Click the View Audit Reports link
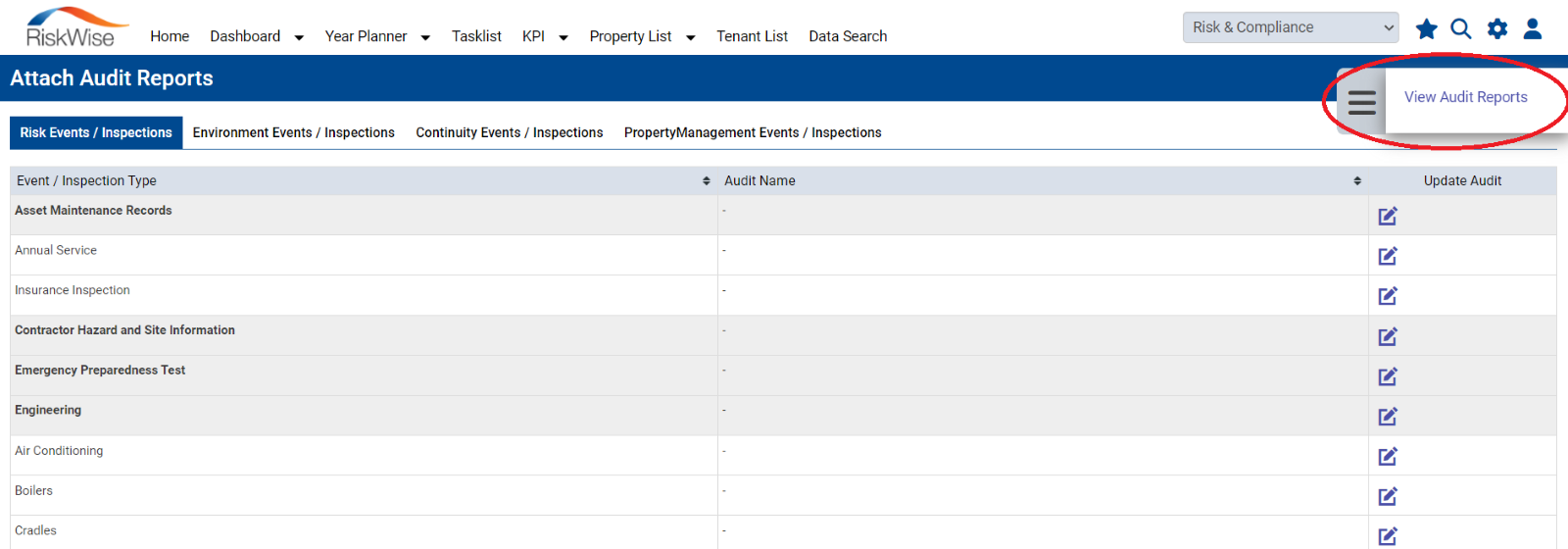This screenshot has height=549, width=1568. (x=1465, y=97)
